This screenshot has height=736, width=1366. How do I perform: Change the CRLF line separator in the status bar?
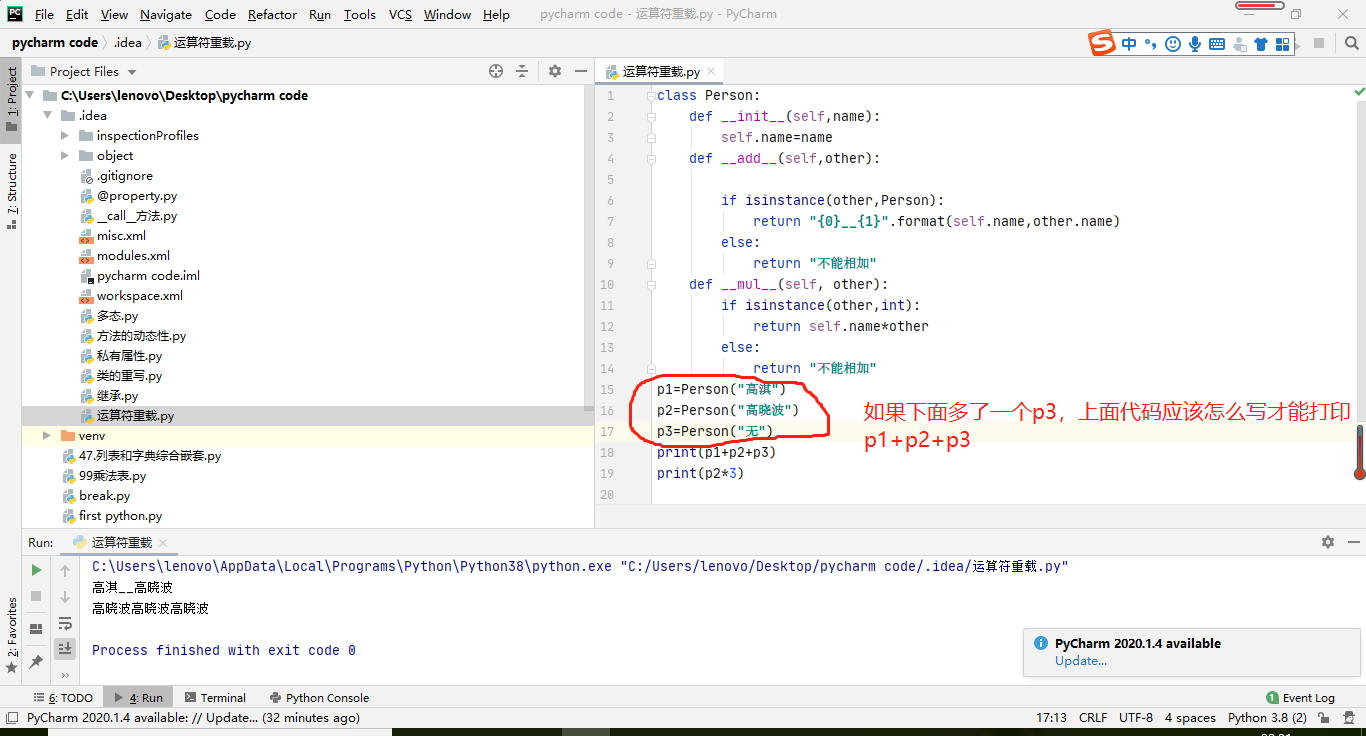pyautogui.click(x=1093, y=717)
